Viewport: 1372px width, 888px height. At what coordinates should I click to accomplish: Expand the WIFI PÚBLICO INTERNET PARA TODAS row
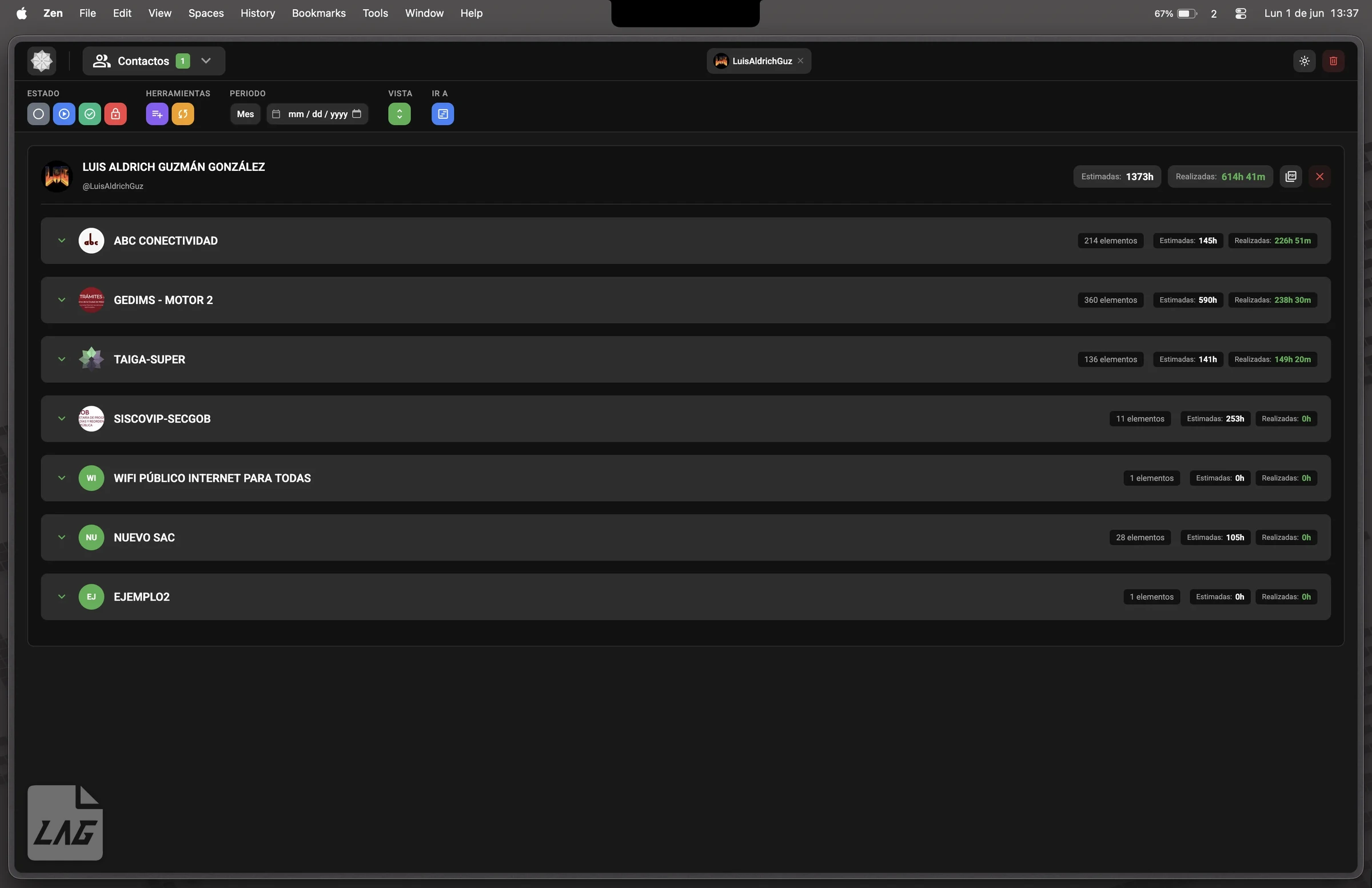pos(62,478)
